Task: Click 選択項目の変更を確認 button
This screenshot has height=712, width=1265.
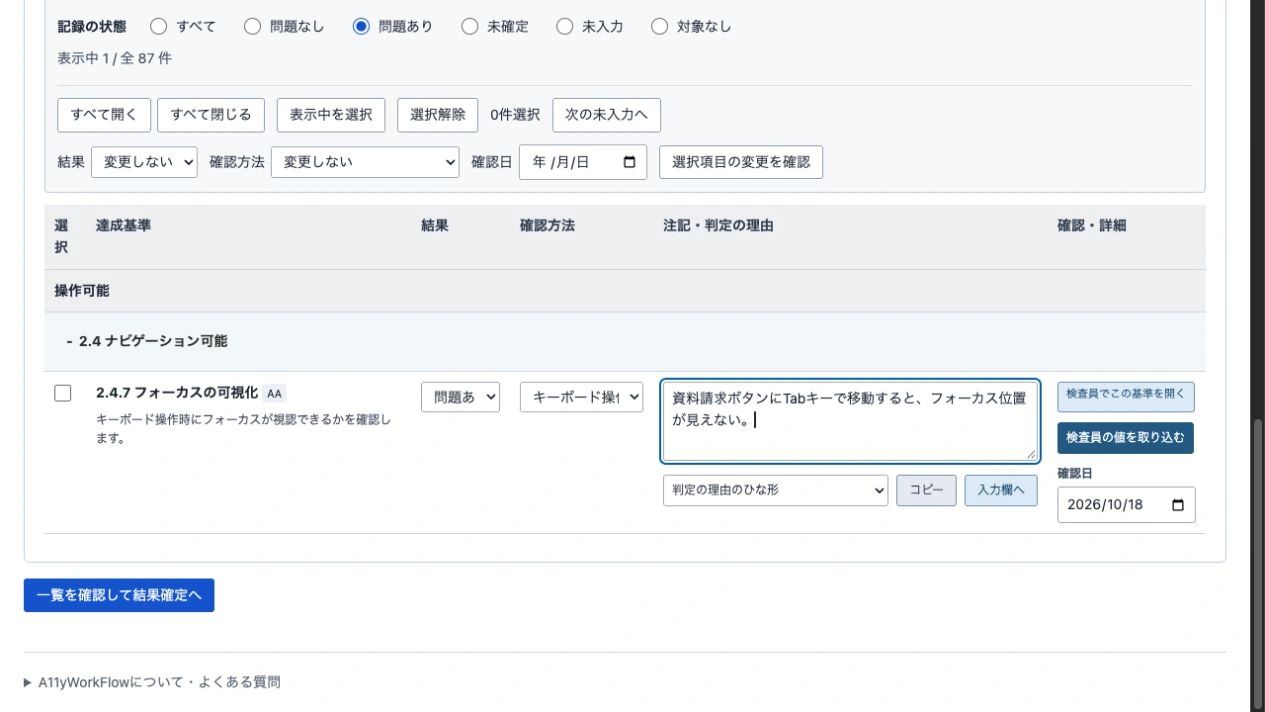Action: [741, 162]
